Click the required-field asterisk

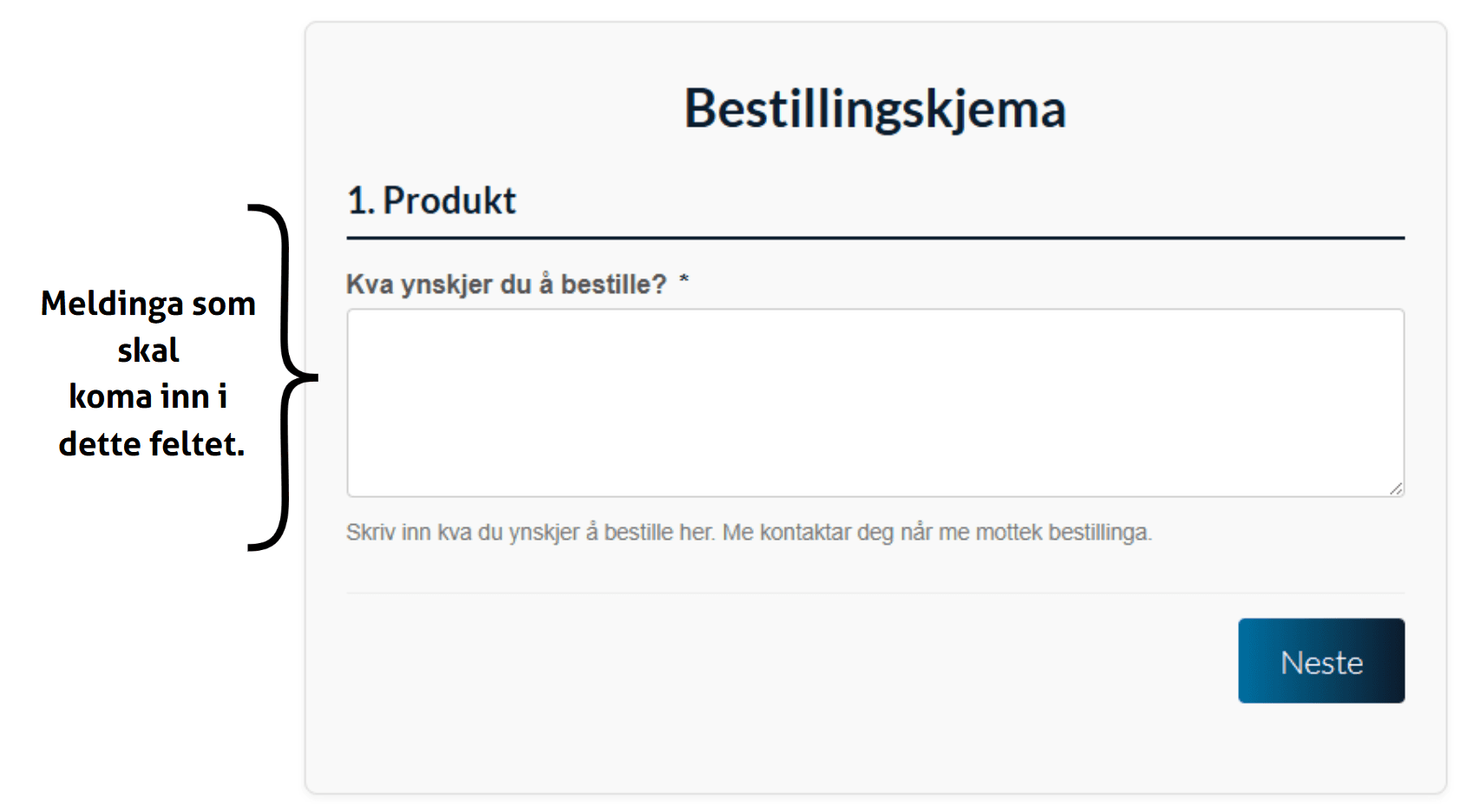[684, 280]
